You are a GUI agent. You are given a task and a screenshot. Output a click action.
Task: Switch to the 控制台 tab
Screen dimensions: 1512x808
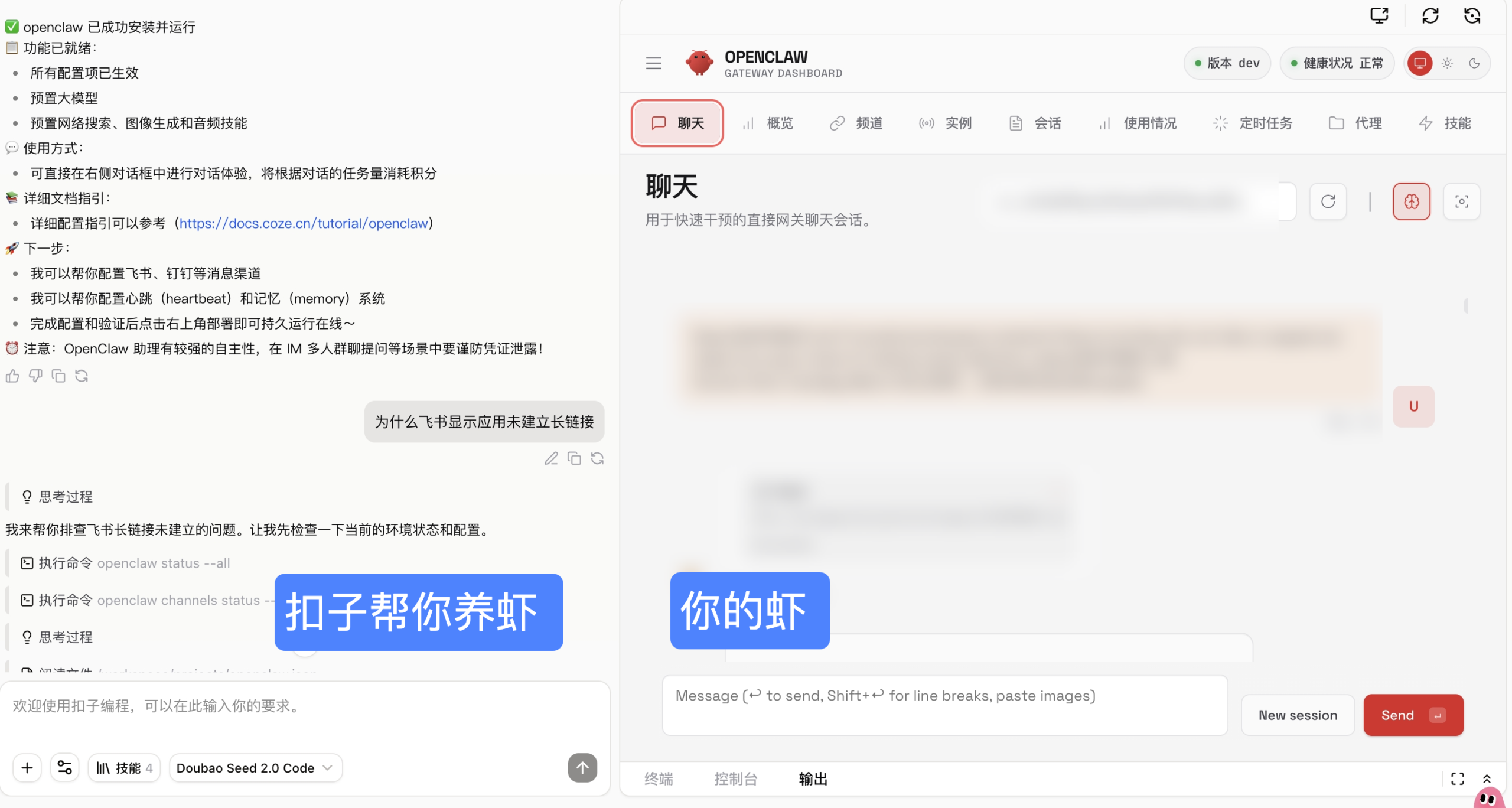[x=735, y=778]
